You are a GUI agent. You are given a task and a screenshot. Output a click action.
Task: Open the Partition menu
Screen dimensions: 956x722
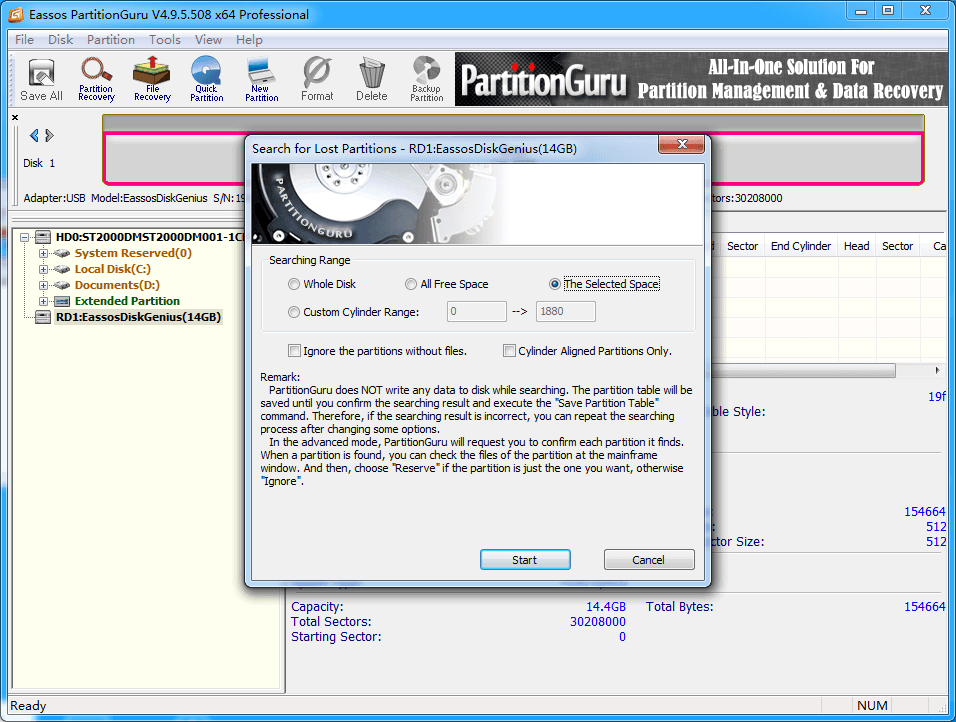click(x=110, y=40)
